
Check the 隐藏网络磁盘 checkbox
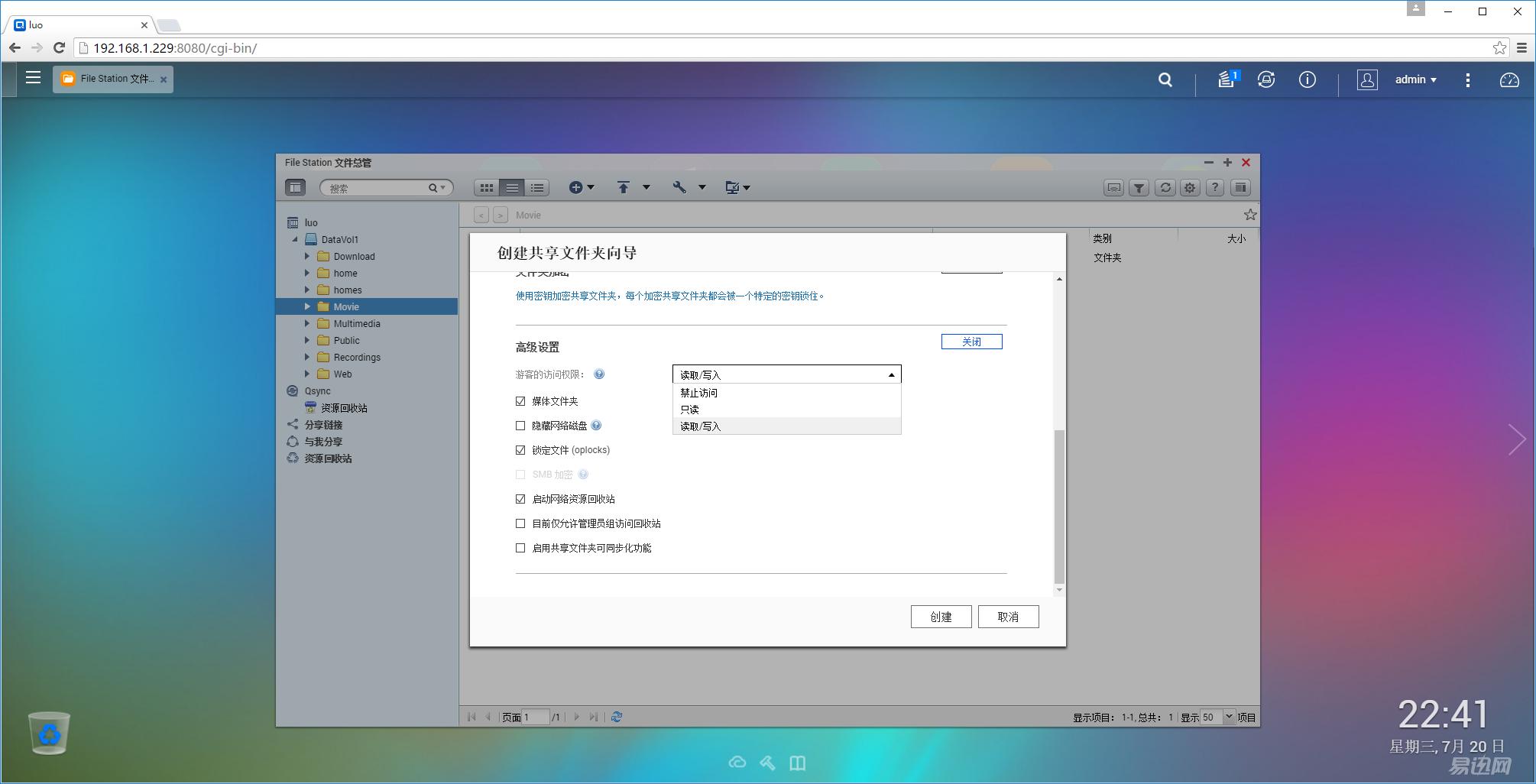tap(520, 426)
